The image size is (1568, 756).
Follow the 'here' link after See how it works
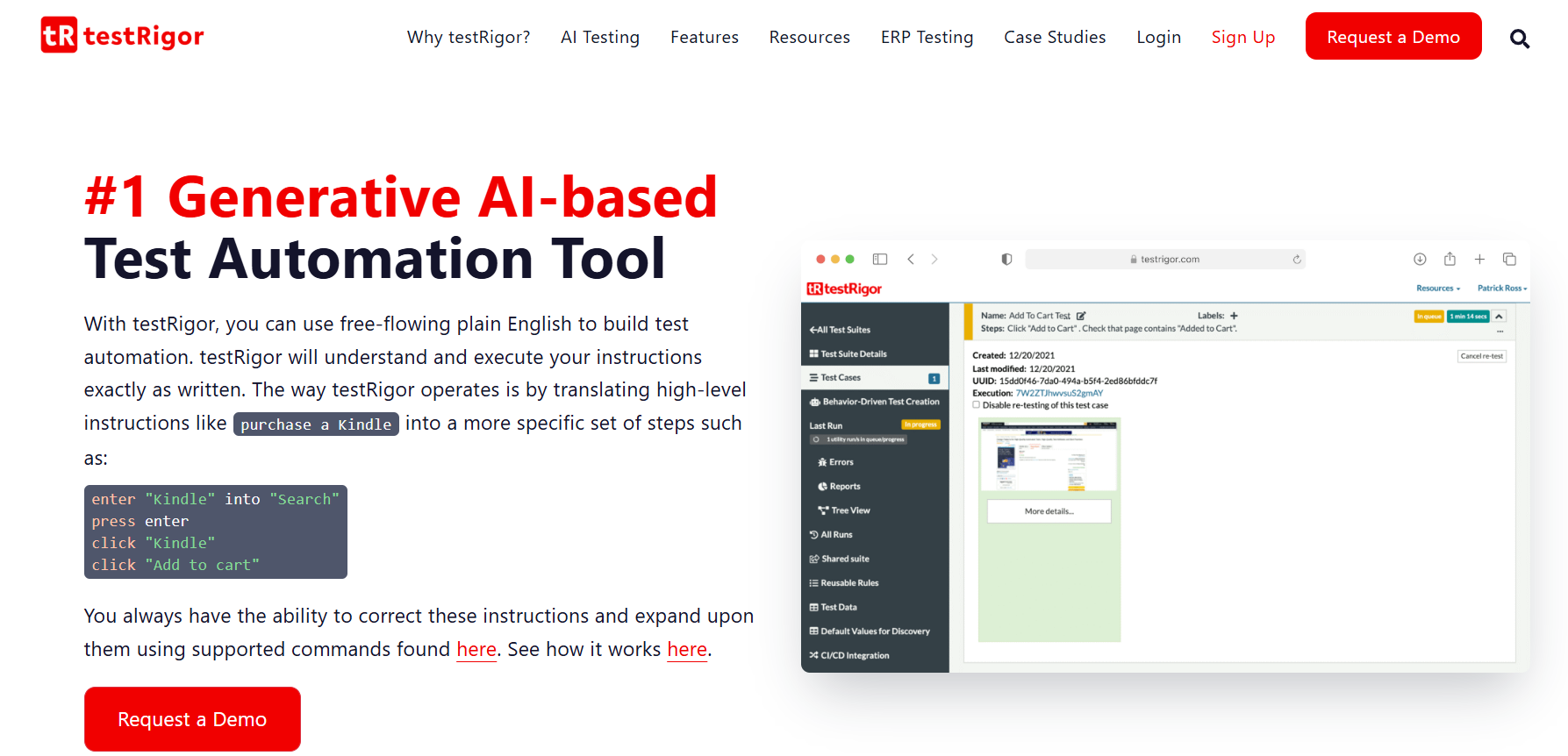point(687,649)
